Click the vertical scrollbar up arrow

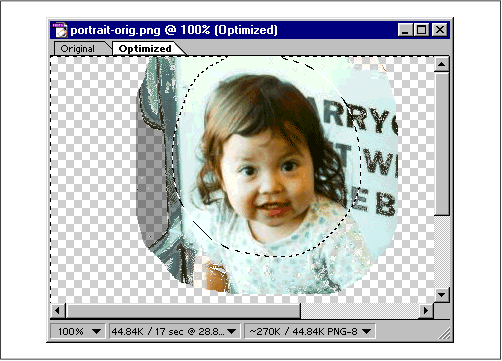click(x=442, y=64)
